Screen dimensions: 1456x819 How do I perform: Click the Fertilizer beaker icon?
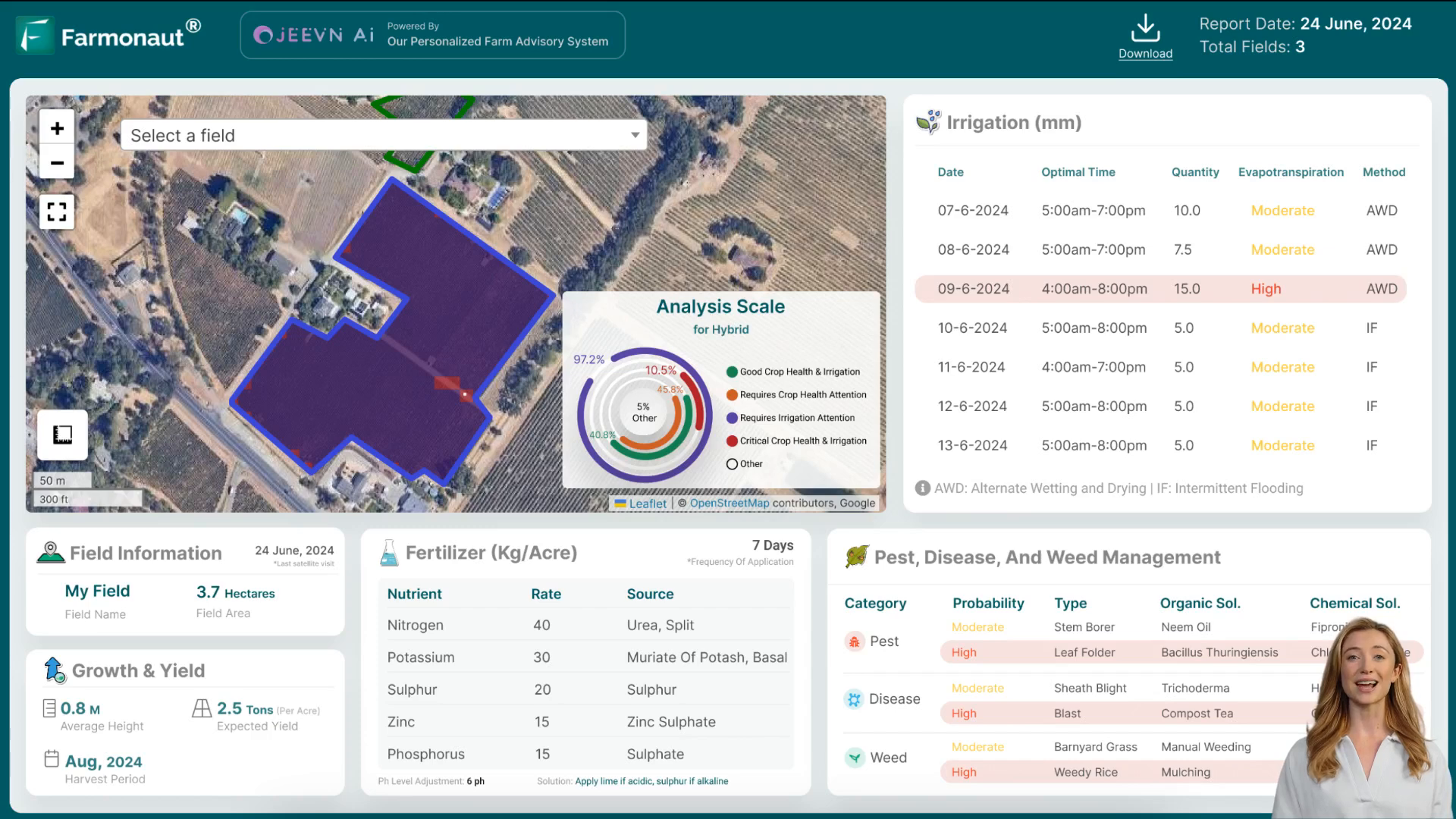click(388, 553)
